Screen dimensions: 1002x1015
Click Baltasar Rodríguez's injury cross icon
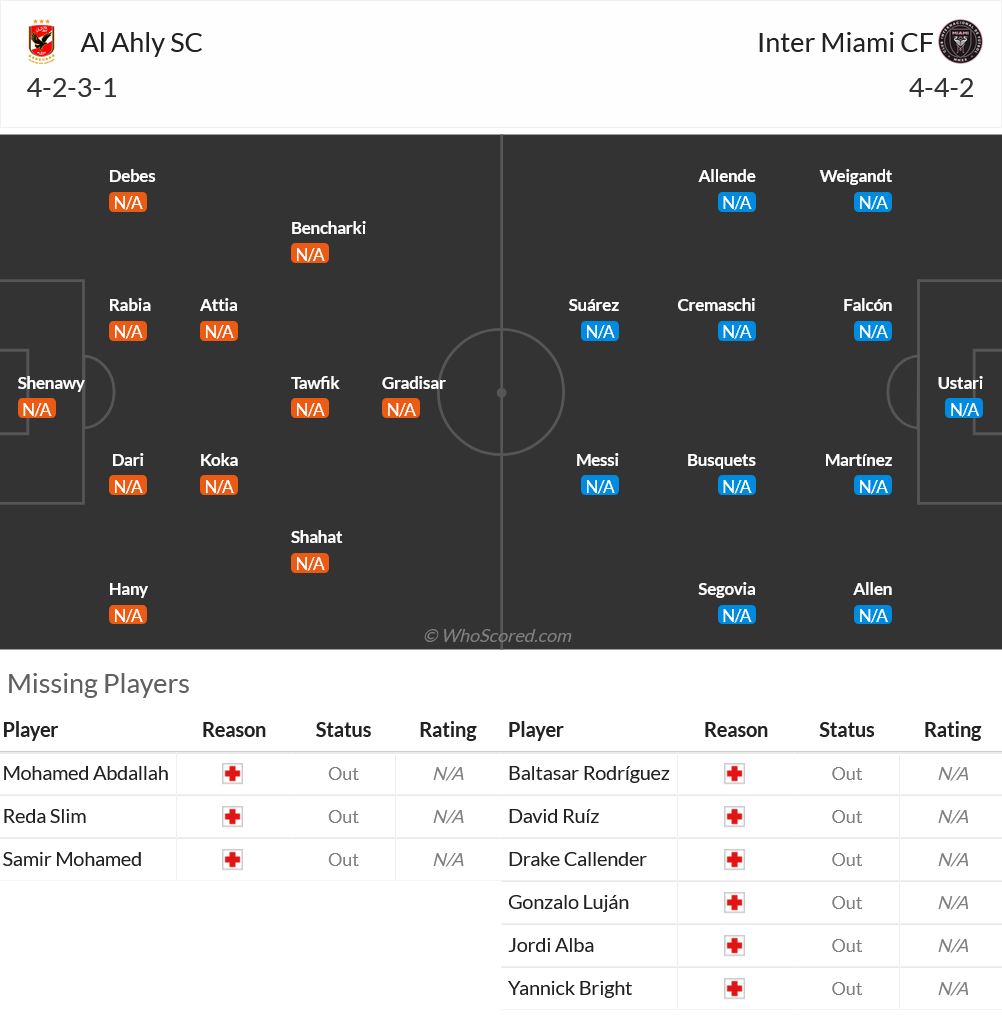point(734,774)
